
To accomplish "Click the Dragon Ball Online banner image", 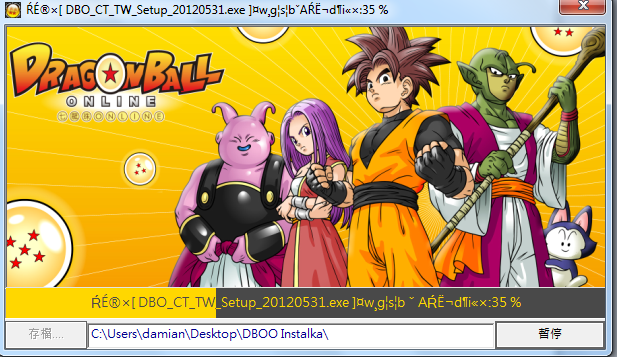I will (x=305, y=157).
